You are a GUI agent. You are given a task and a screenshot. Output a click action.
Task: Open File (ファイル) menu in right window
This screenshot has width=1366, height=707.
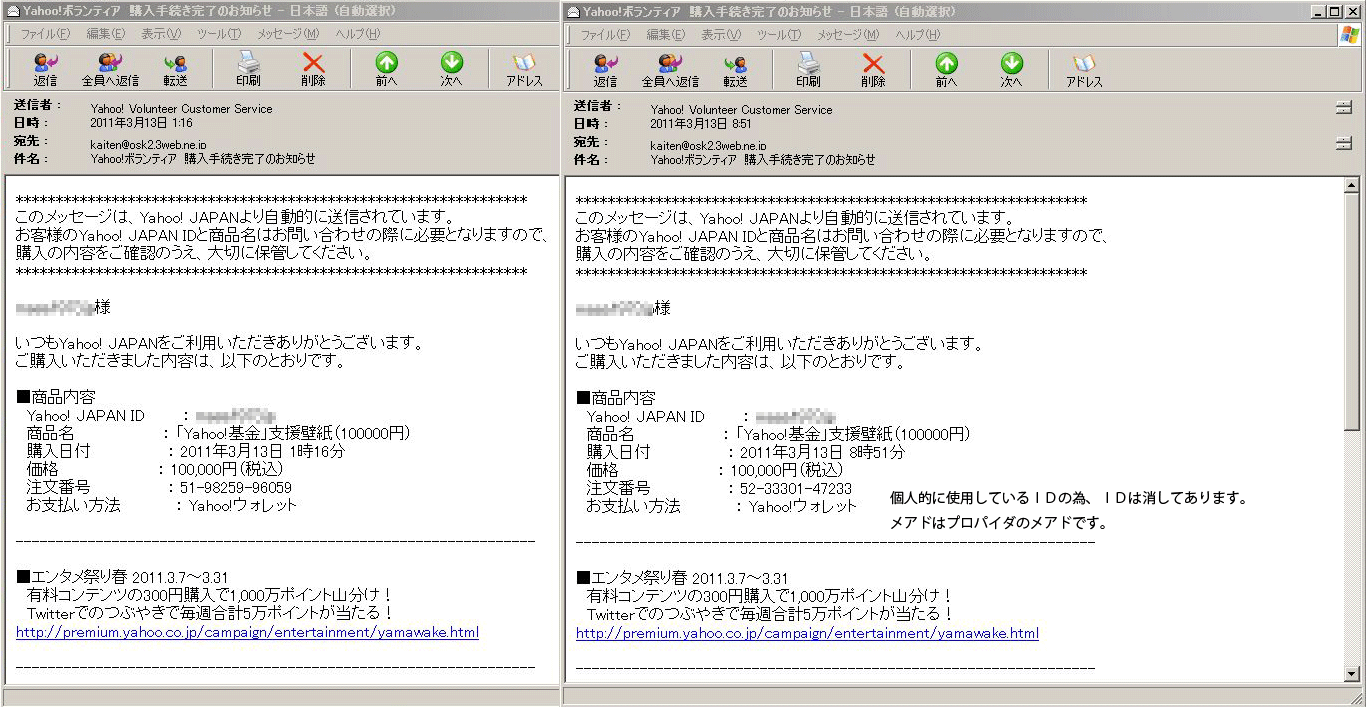pos(605,34)
